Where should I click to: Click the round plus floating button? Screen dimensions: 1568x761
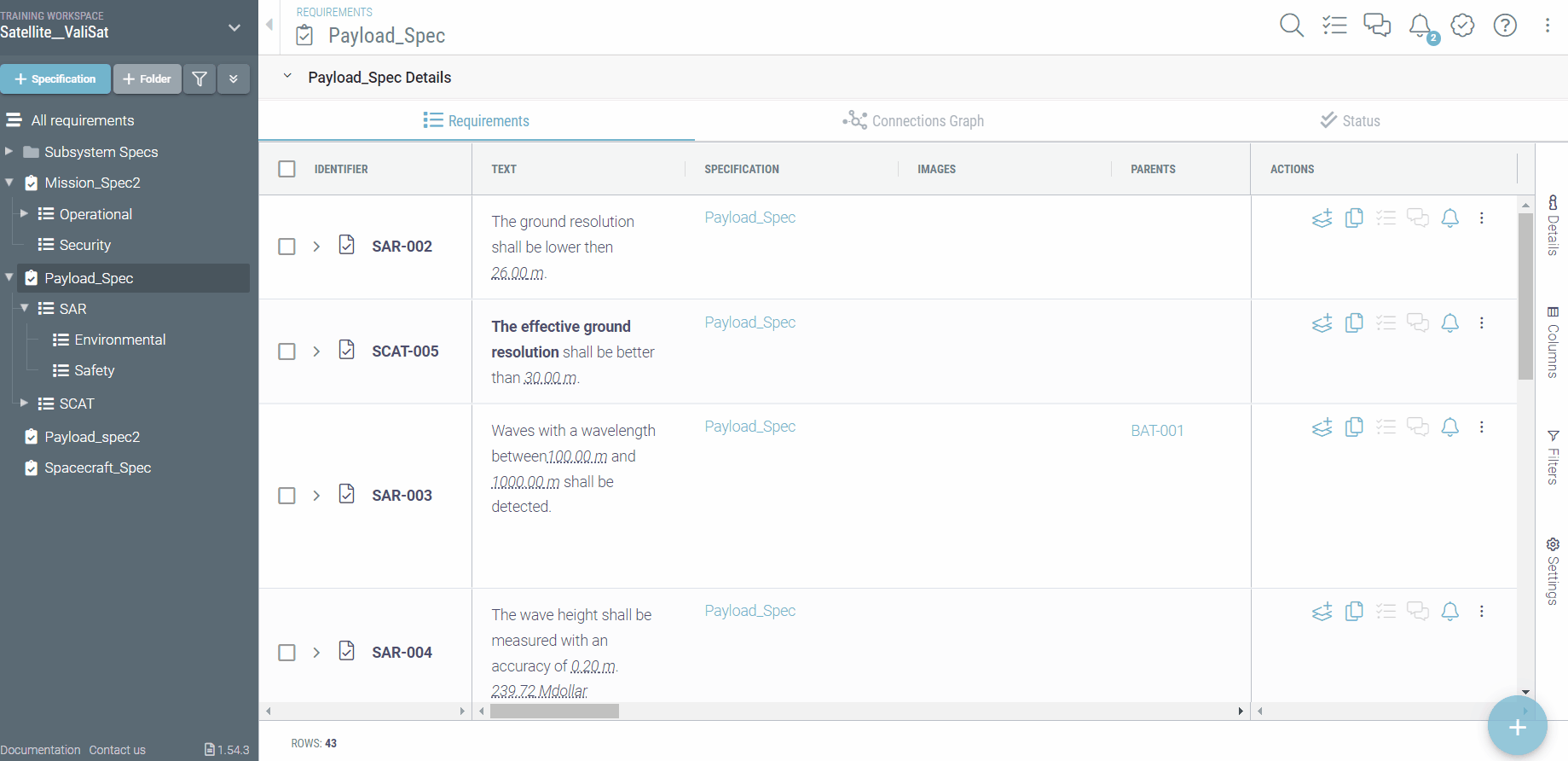(x=1517, y=727)
